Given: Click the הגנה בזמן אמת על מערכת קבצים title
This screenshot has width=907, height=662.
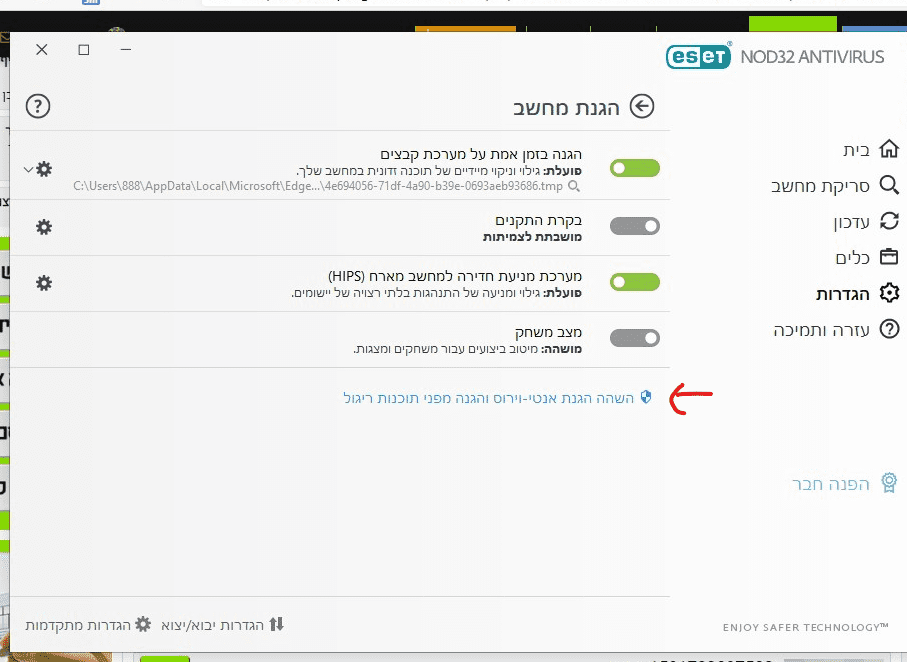Looking at the screenshot, I should (481, 155).
